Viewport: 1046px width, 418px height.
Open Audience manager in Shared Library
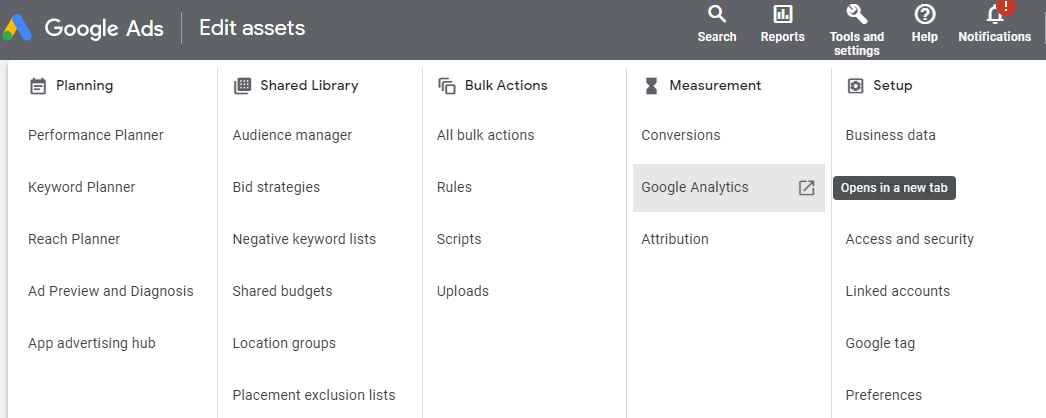coord(292,135)
